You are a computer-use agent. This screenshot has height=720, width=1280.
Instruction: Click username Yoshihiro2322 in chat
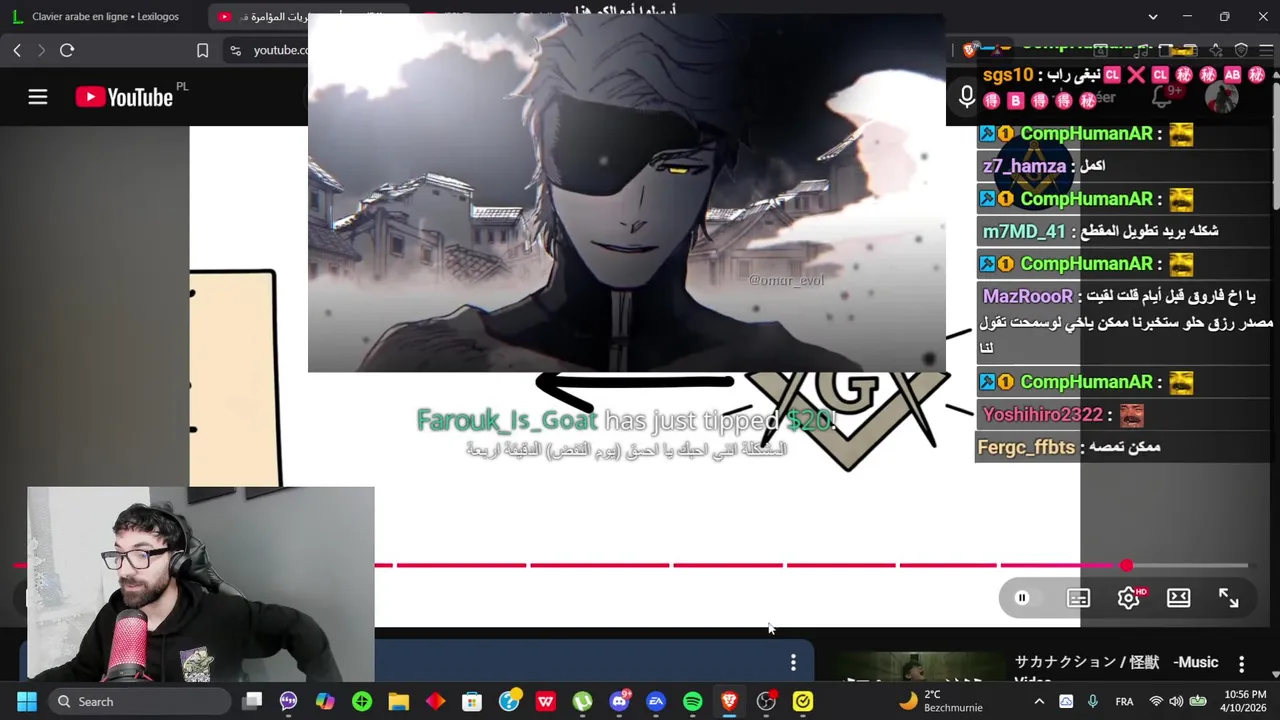click(x=1042, y=414)
